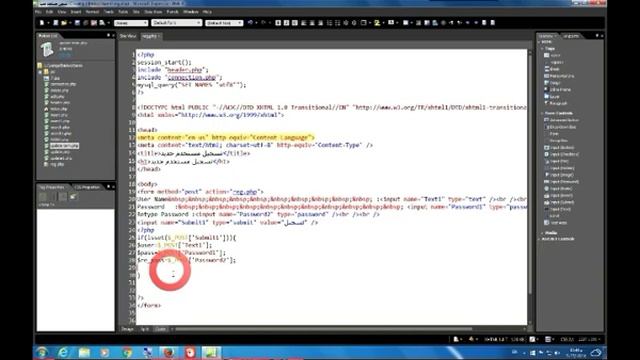Switch to Apply Styles panel tab

coord(571,36)
